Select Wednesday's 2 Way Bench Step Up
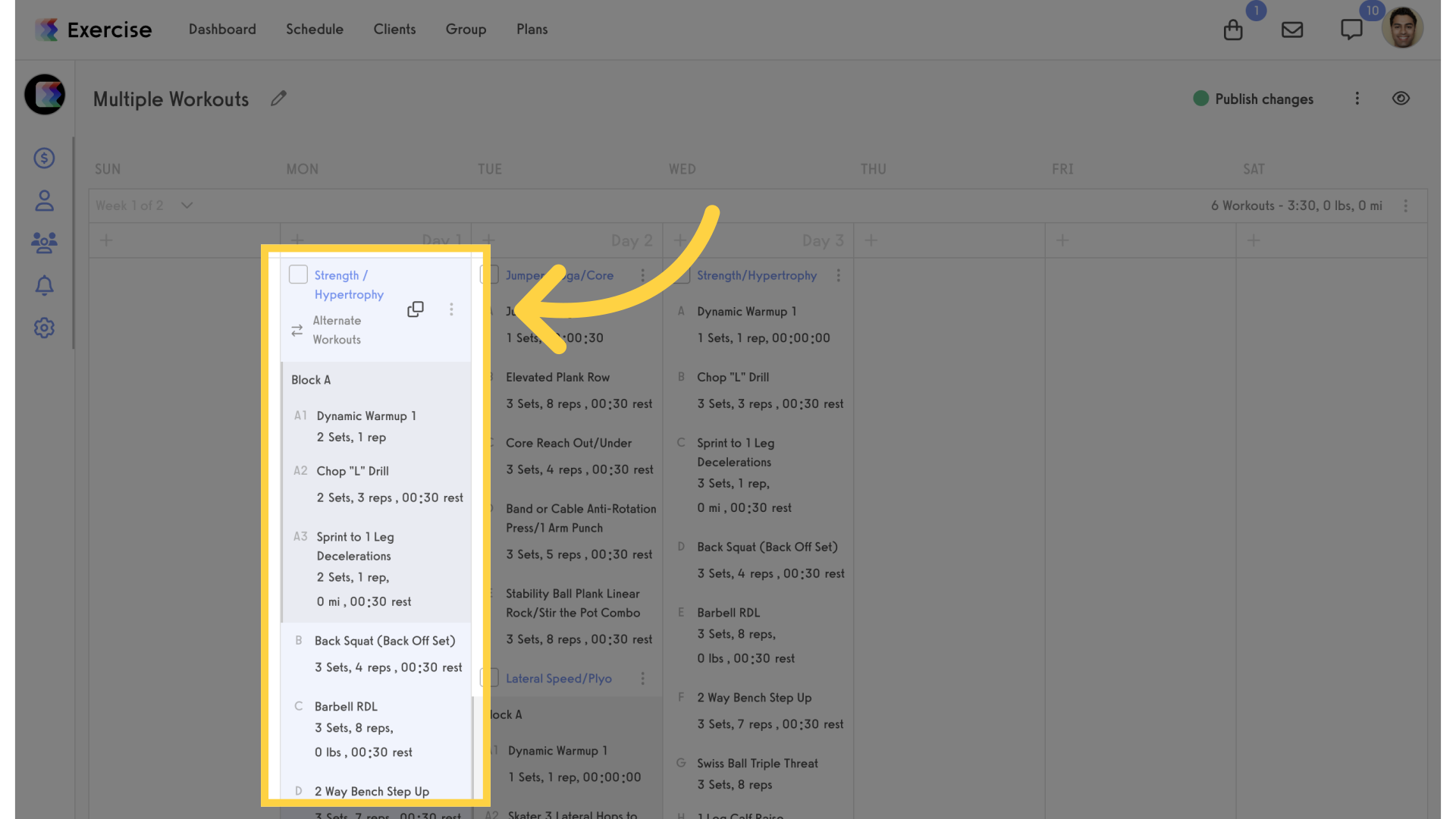 (755, 698)
